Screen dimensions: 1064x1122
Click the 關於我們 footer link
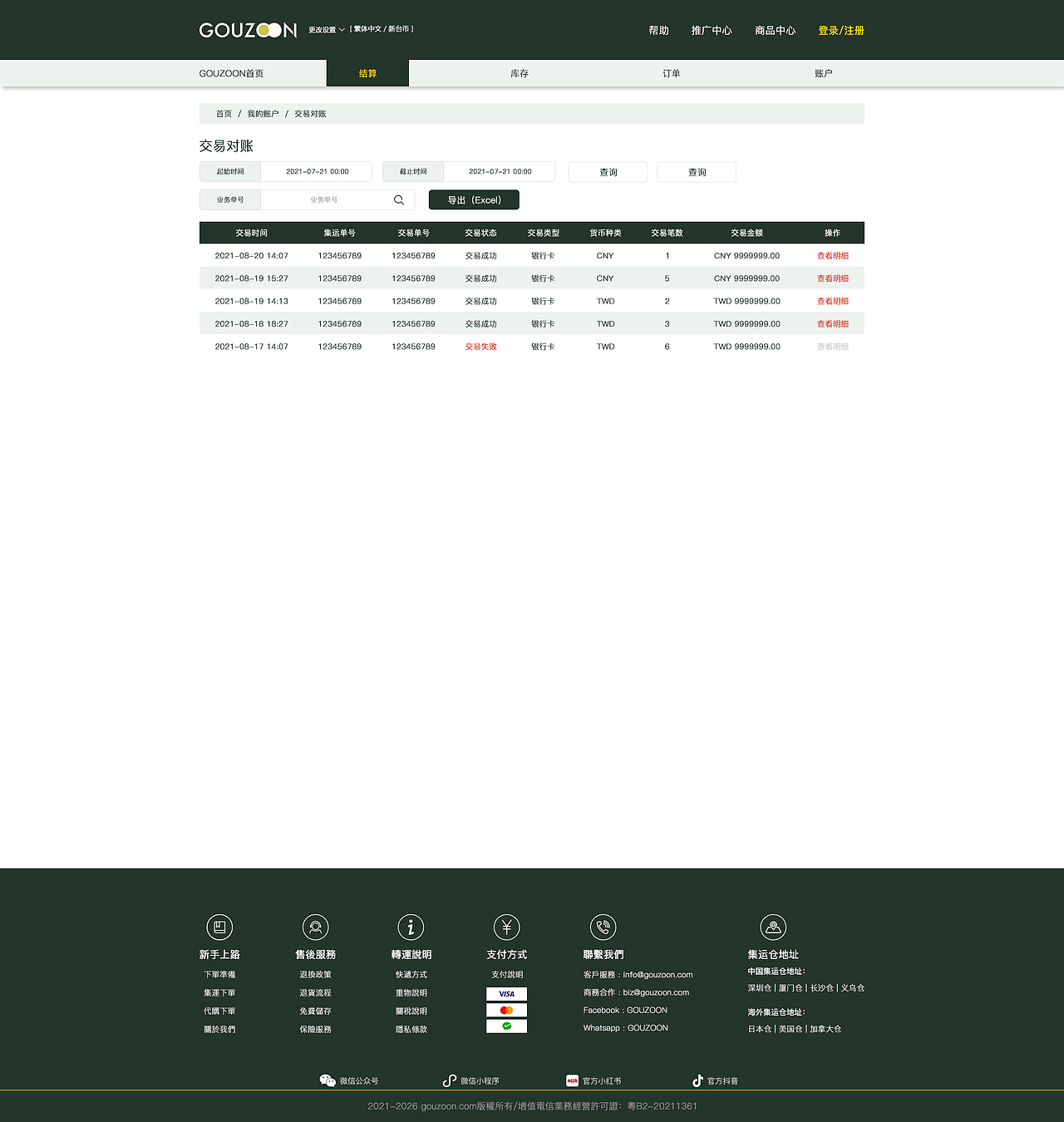[219, 1029]
